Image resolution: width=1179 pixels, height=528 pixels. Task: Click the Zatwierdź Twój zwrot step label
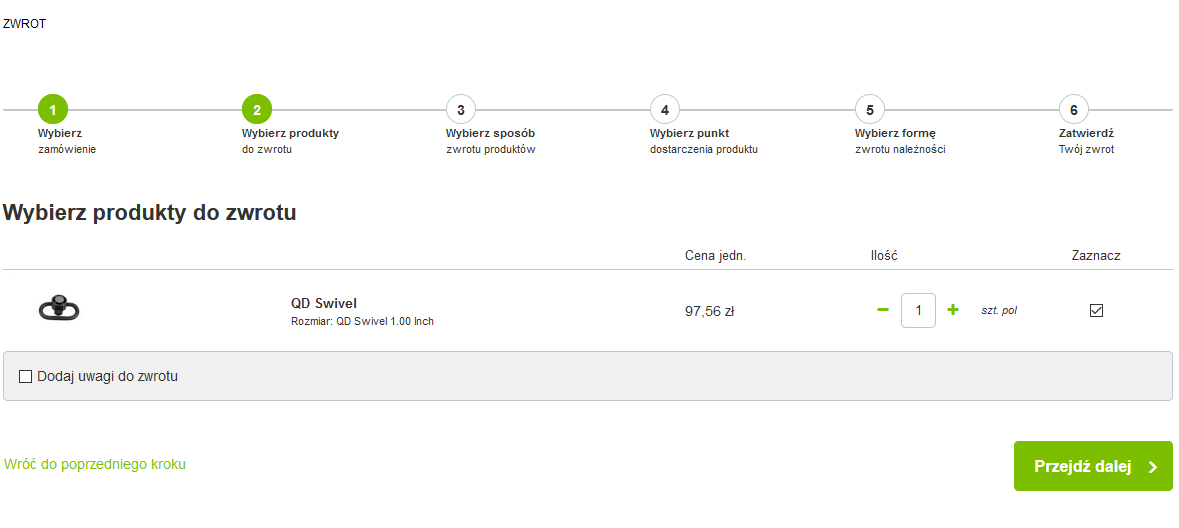click(x=1086, y=141)
